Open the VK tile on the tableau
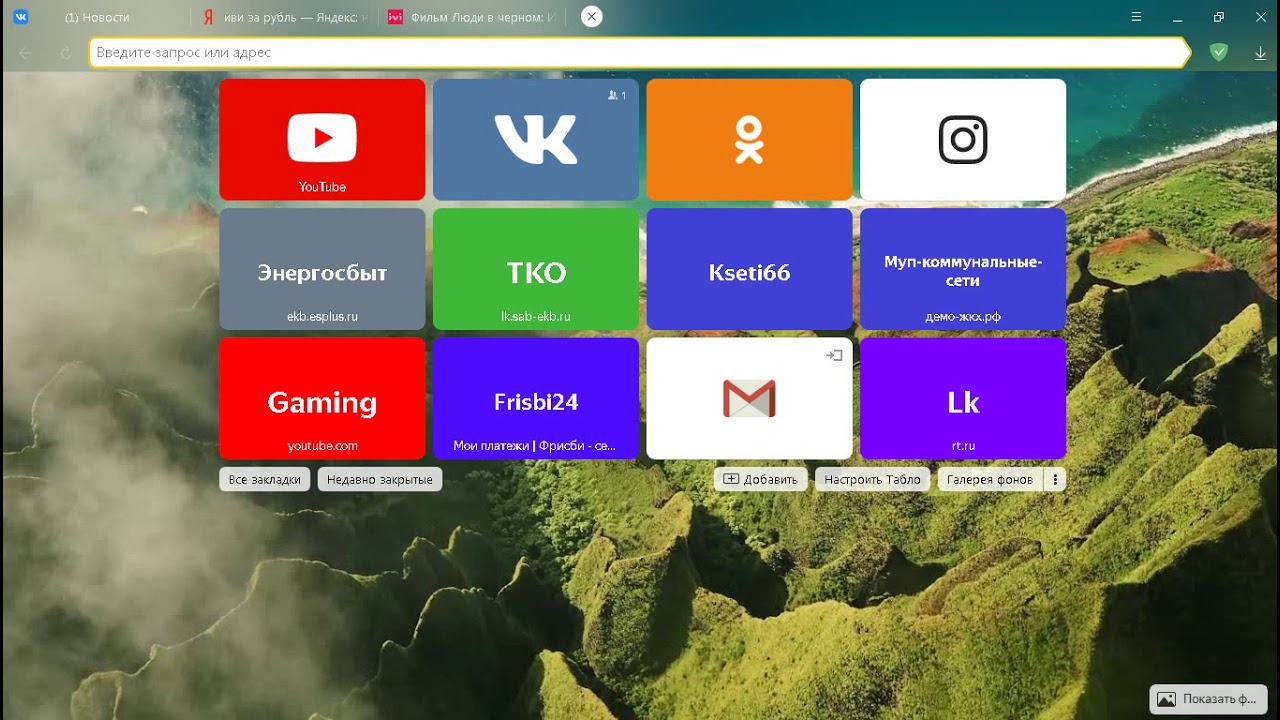1280x720 pixels. (536, 139)
